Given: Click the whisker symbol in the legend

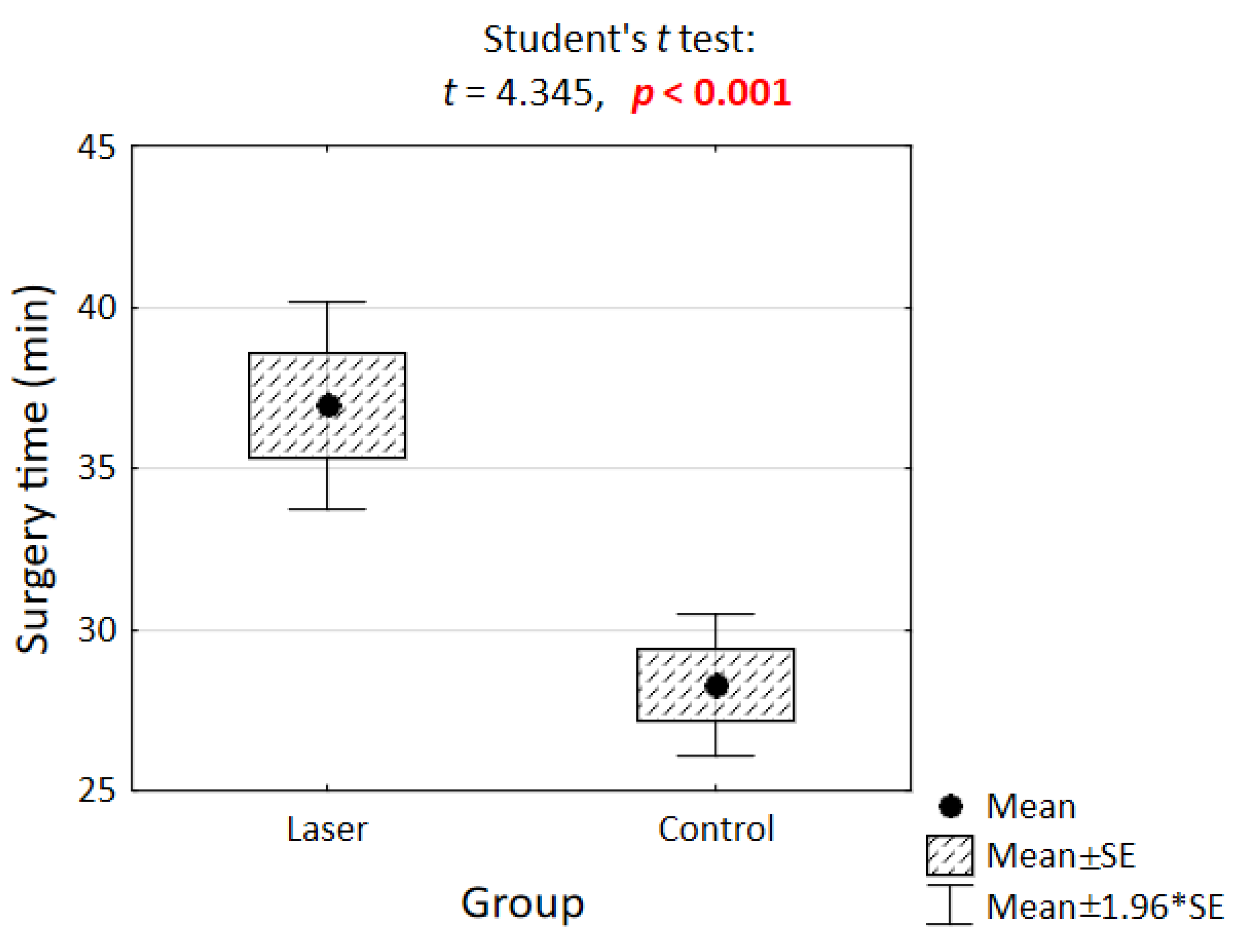Looking at the screenshot, I should (950, 905).
